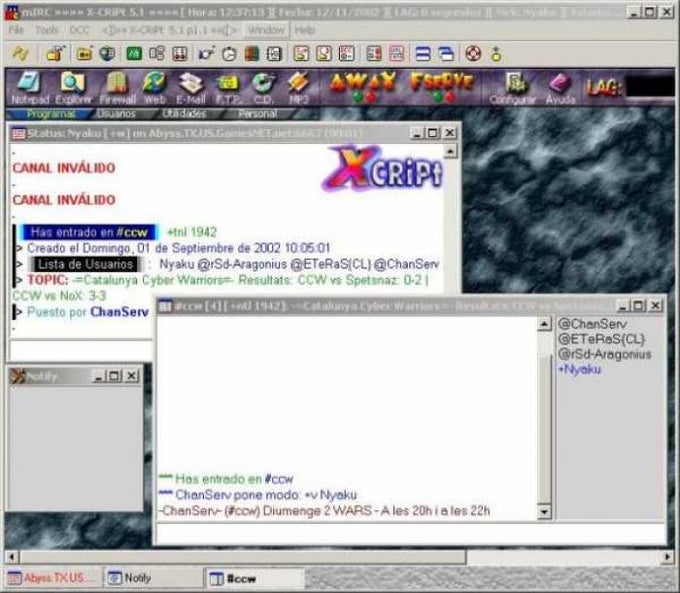
Task: Click the spiral notebook toolbar icon
Action: coord(274,54)
